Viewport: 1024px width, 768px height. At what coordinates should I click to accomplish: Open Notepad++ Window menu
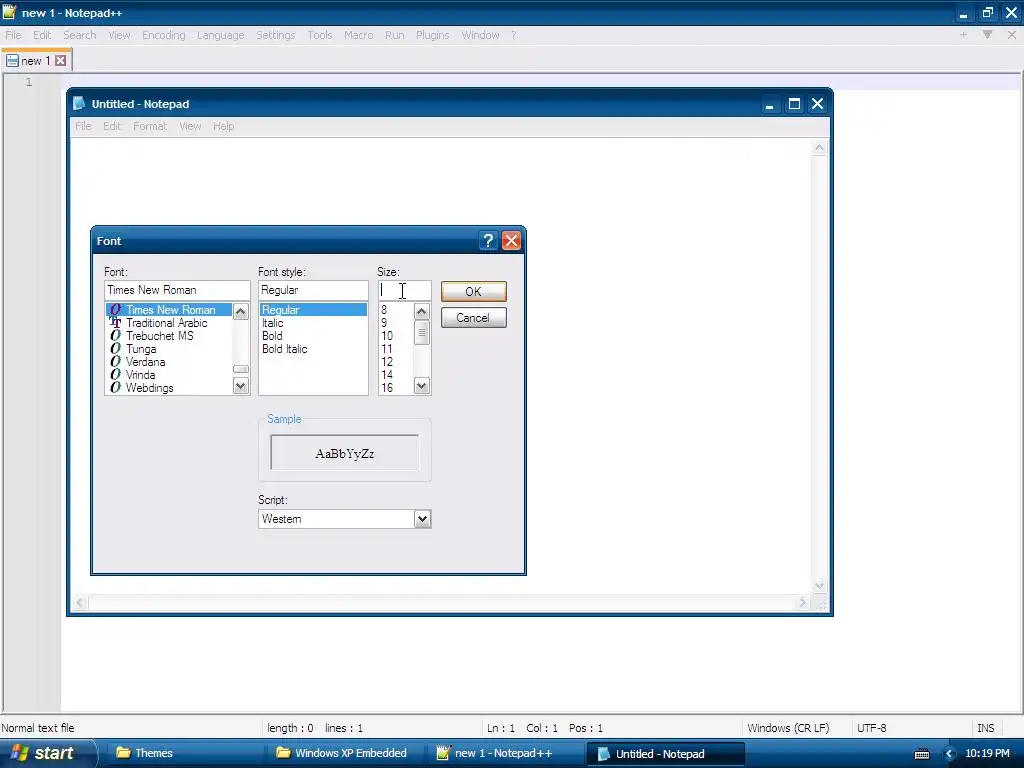point(480,35)
